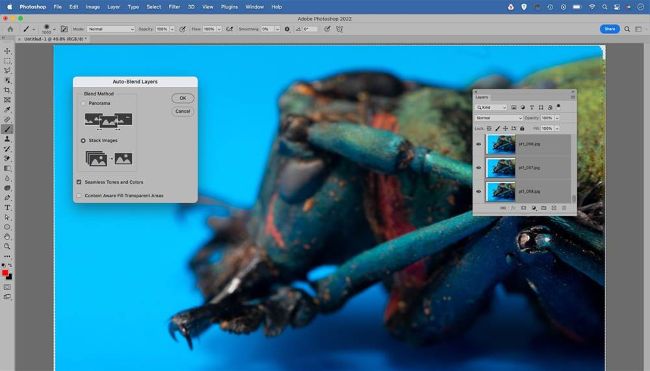Select the Crop tool
This screenshot has width=650, height=371.
click(x=7, y=90)
